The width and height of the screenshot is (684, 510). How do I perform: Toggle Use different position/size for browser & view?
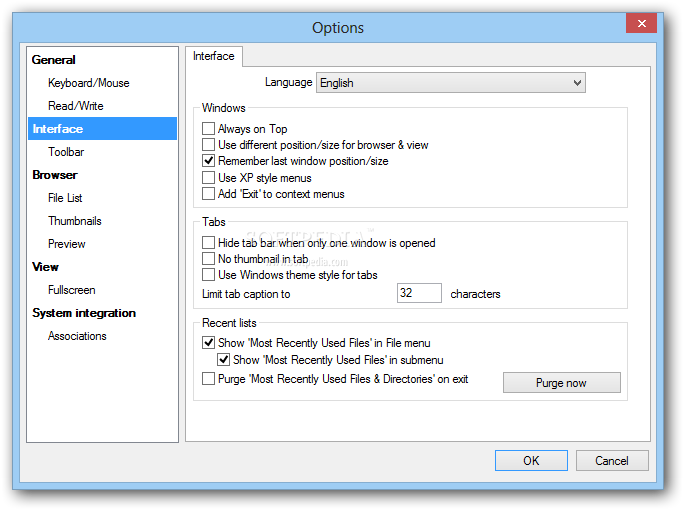208,144
